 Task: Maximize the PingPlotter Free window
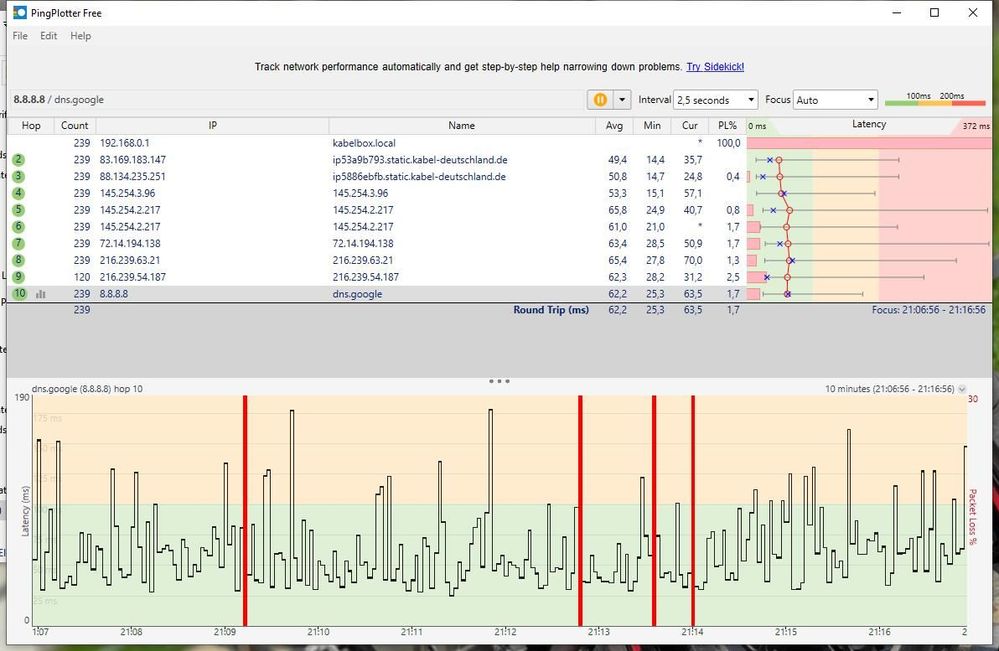point(934,13)
